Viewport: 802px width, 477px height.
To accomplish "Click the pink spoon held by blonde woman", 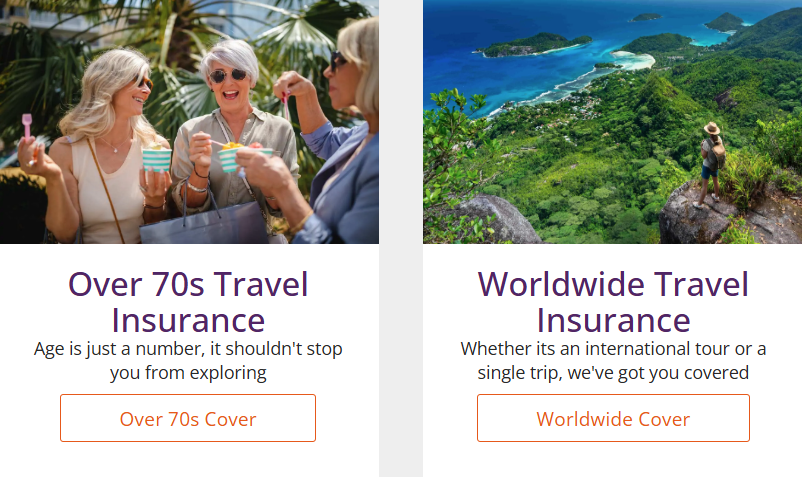I will click(x=27, y=126).
